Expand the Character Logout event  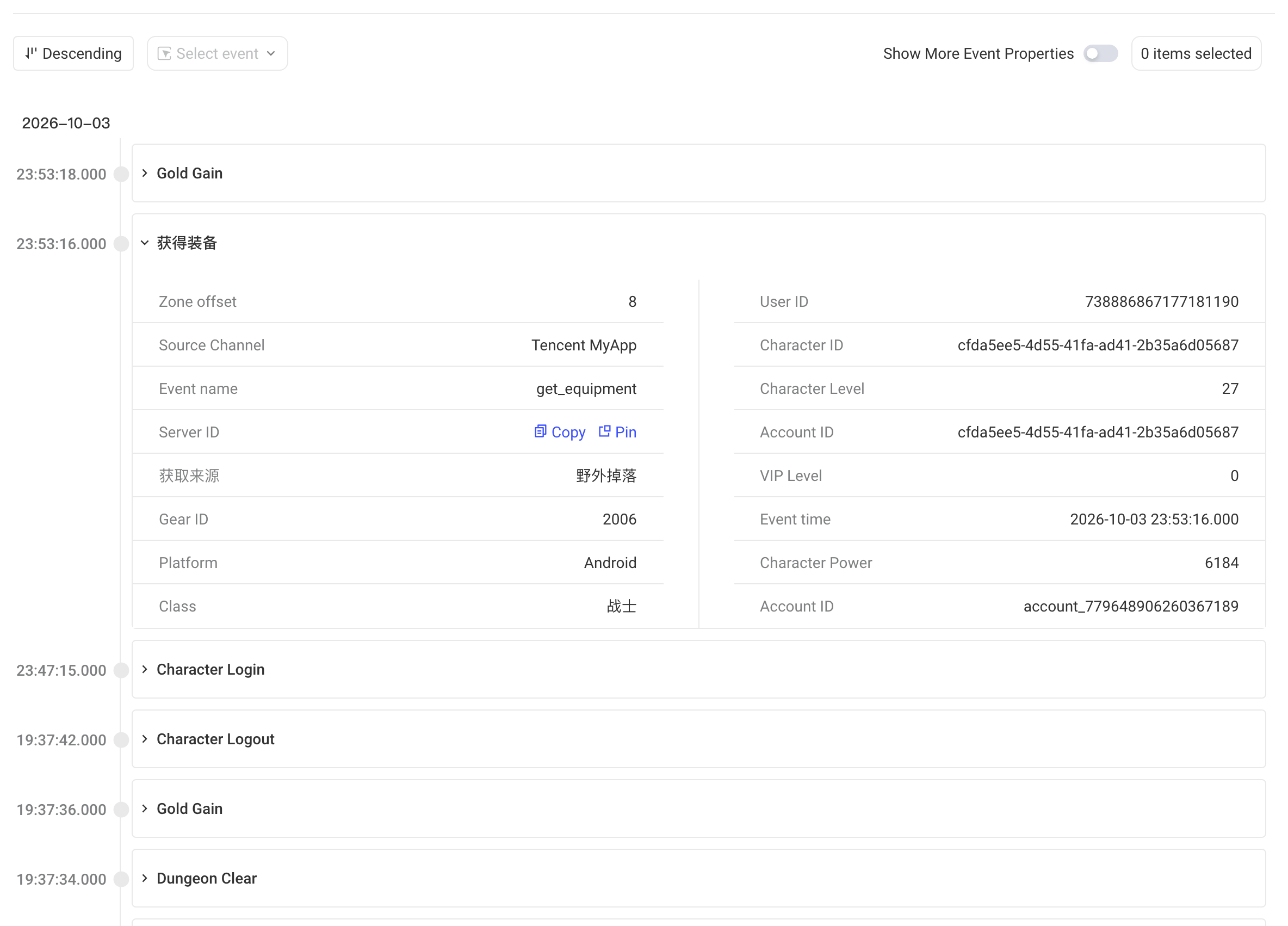click(145, 739)
